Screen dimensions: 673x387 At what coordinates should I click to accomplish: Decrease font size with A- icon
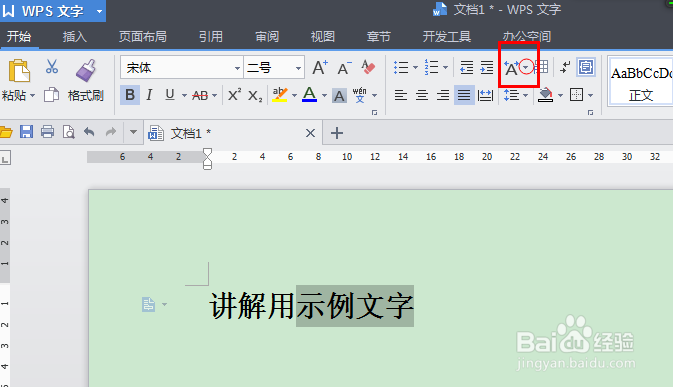(x=344, y=68)
